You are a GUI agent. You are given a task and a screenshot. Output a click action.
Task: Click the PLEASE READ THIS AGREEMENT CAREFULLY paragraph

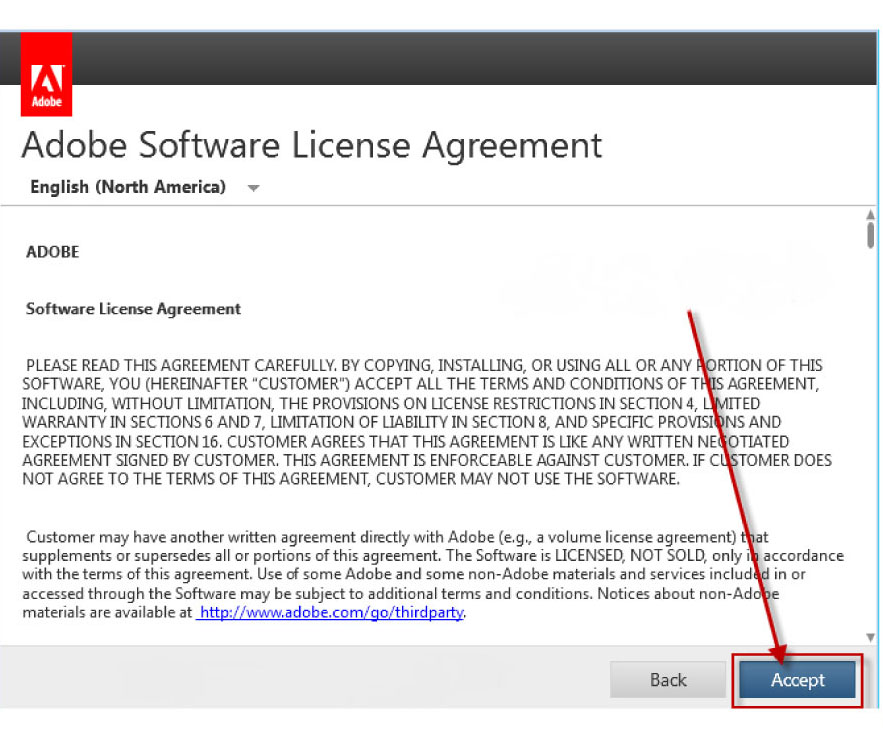pos(427,422)
